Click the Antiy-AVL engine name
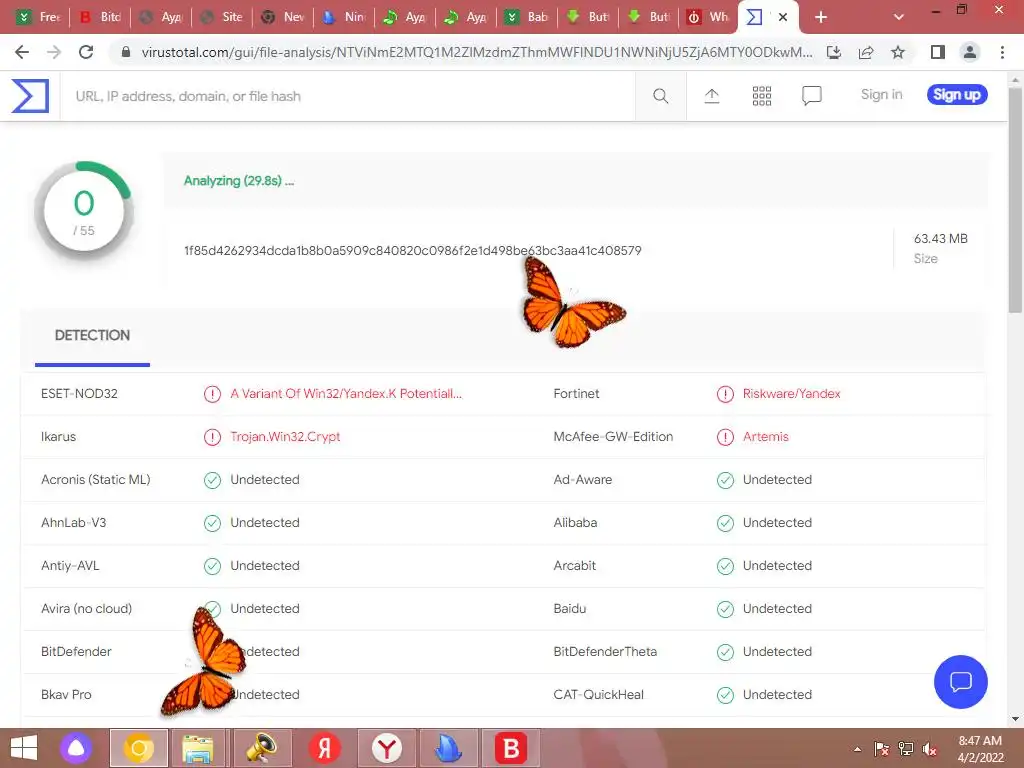The height and width of the screenshot is (768, 1024). click(x=71, y=566)
